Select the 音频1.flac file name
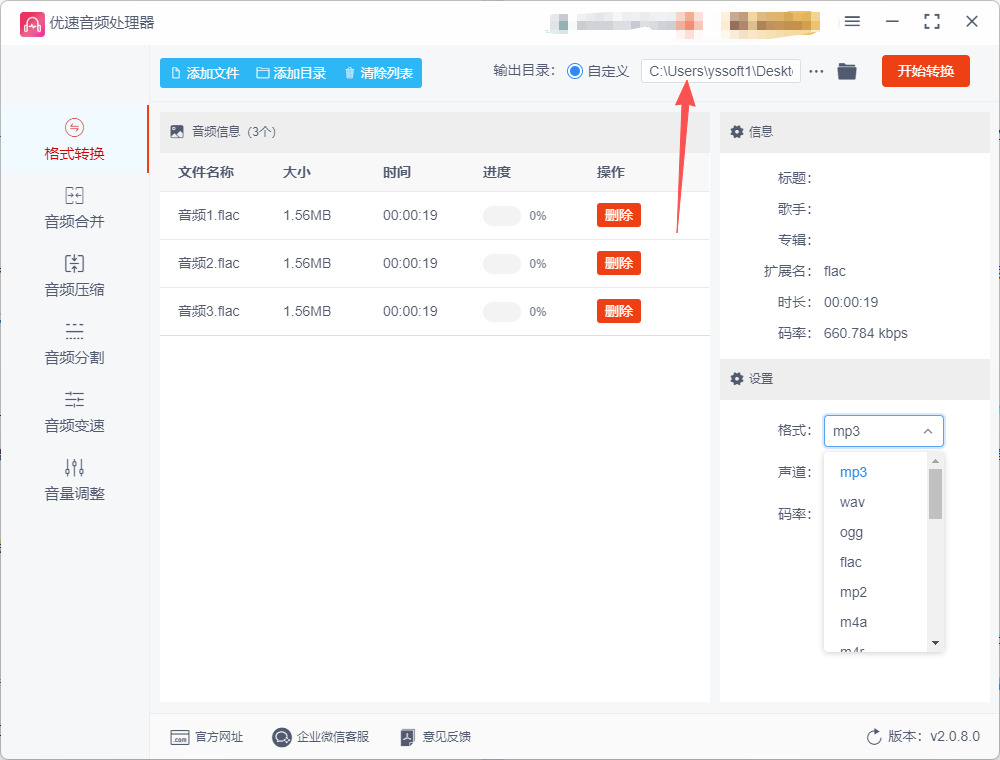Image resolution: width=1000 pixels, height=760 pixels. (x=209, y=216)
